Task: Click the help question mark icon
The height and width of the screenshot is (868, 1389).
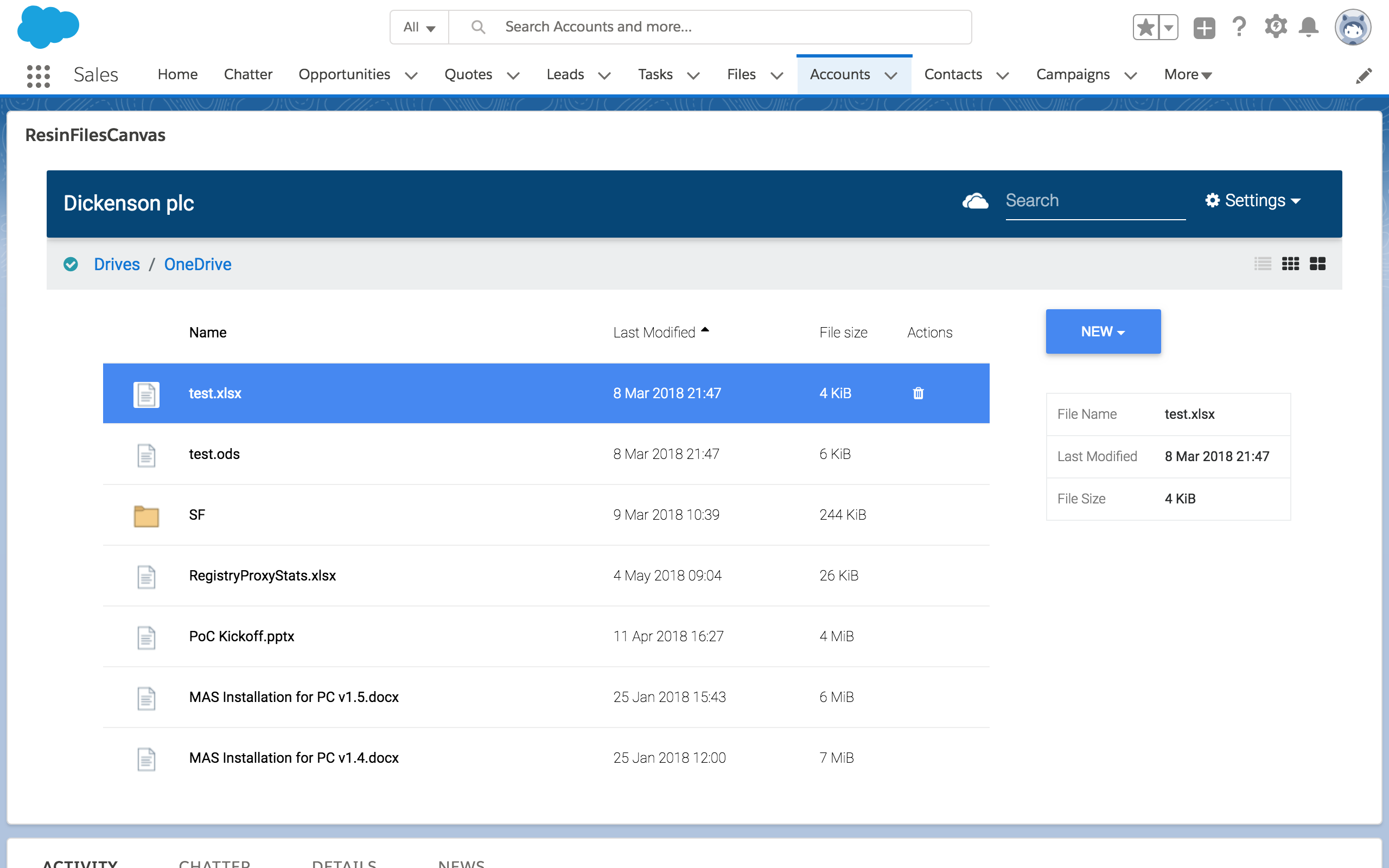Action: point(1239,27)
